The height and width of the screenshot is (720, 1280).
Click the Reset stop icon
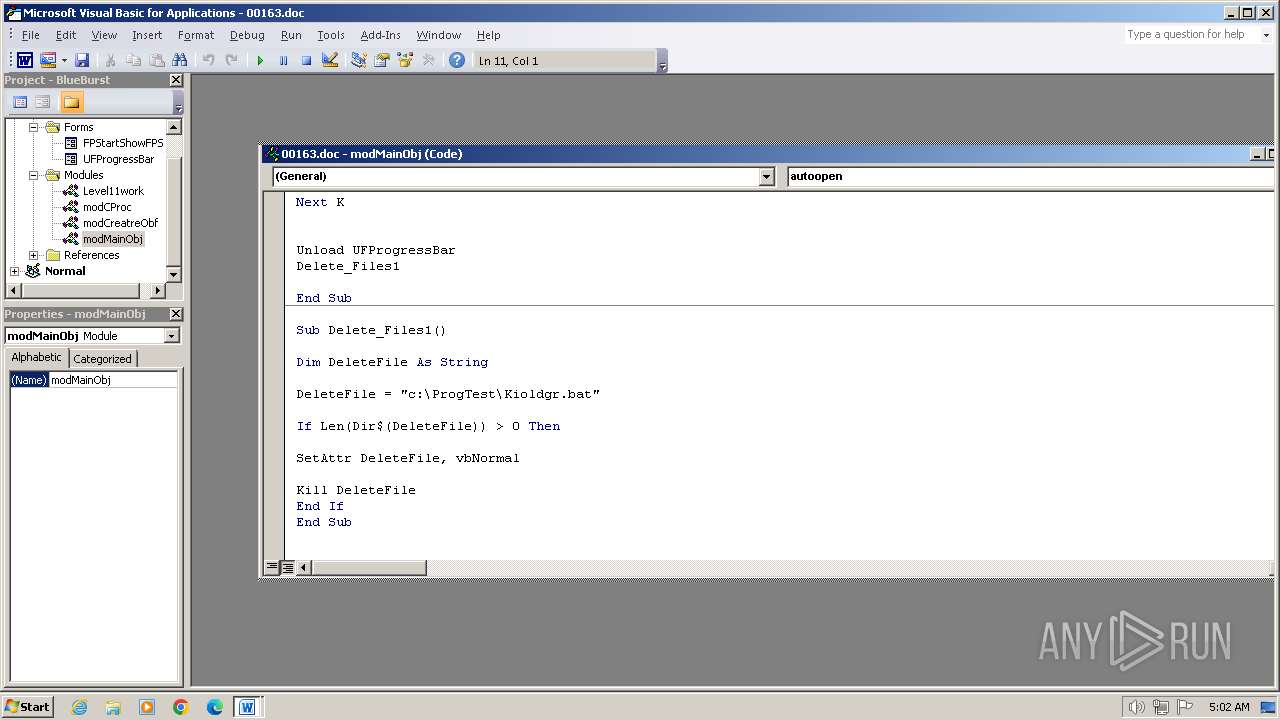click(x=306, y=61)
